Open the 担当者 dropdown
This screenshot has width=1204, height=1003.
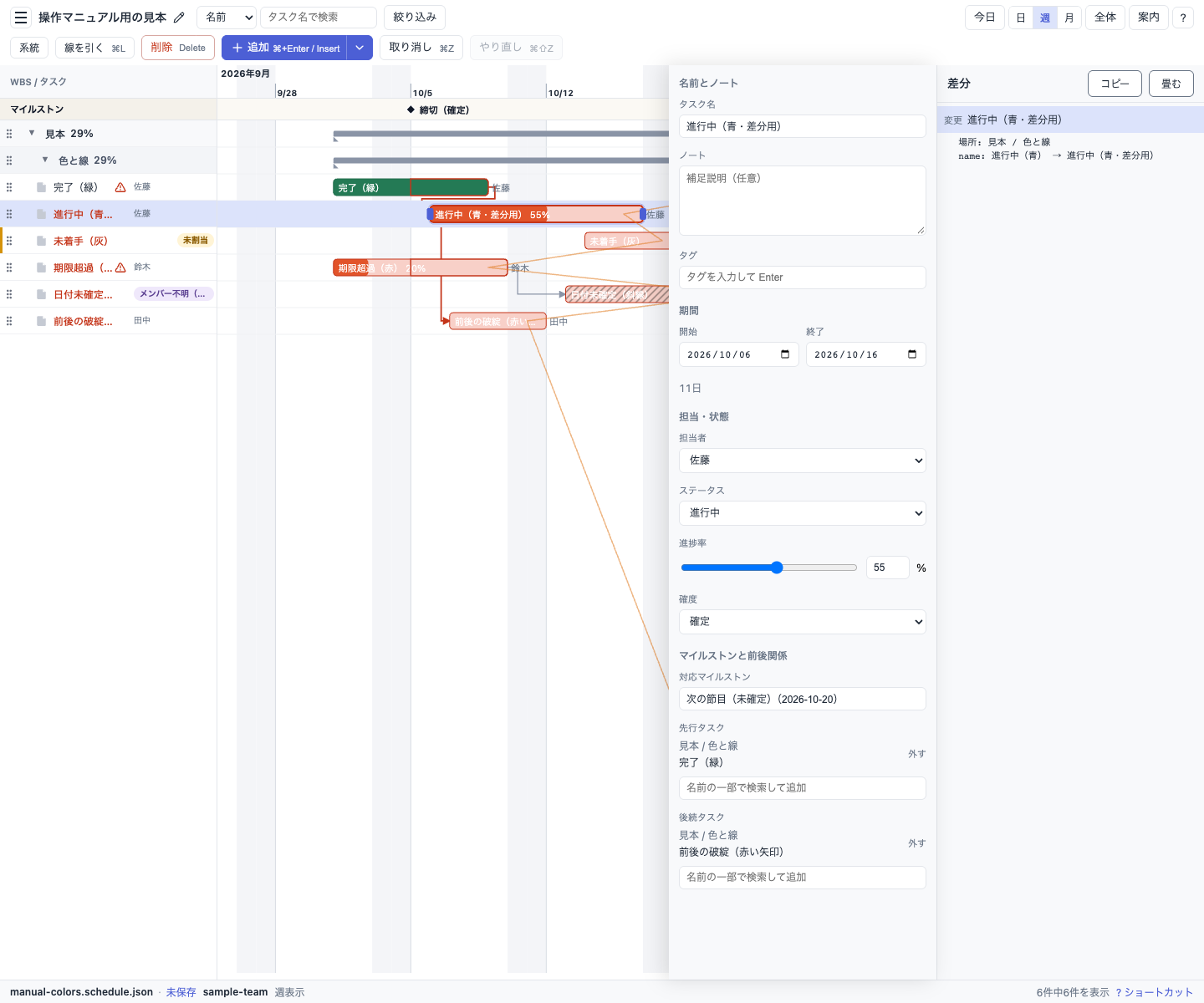click(803, 461)
